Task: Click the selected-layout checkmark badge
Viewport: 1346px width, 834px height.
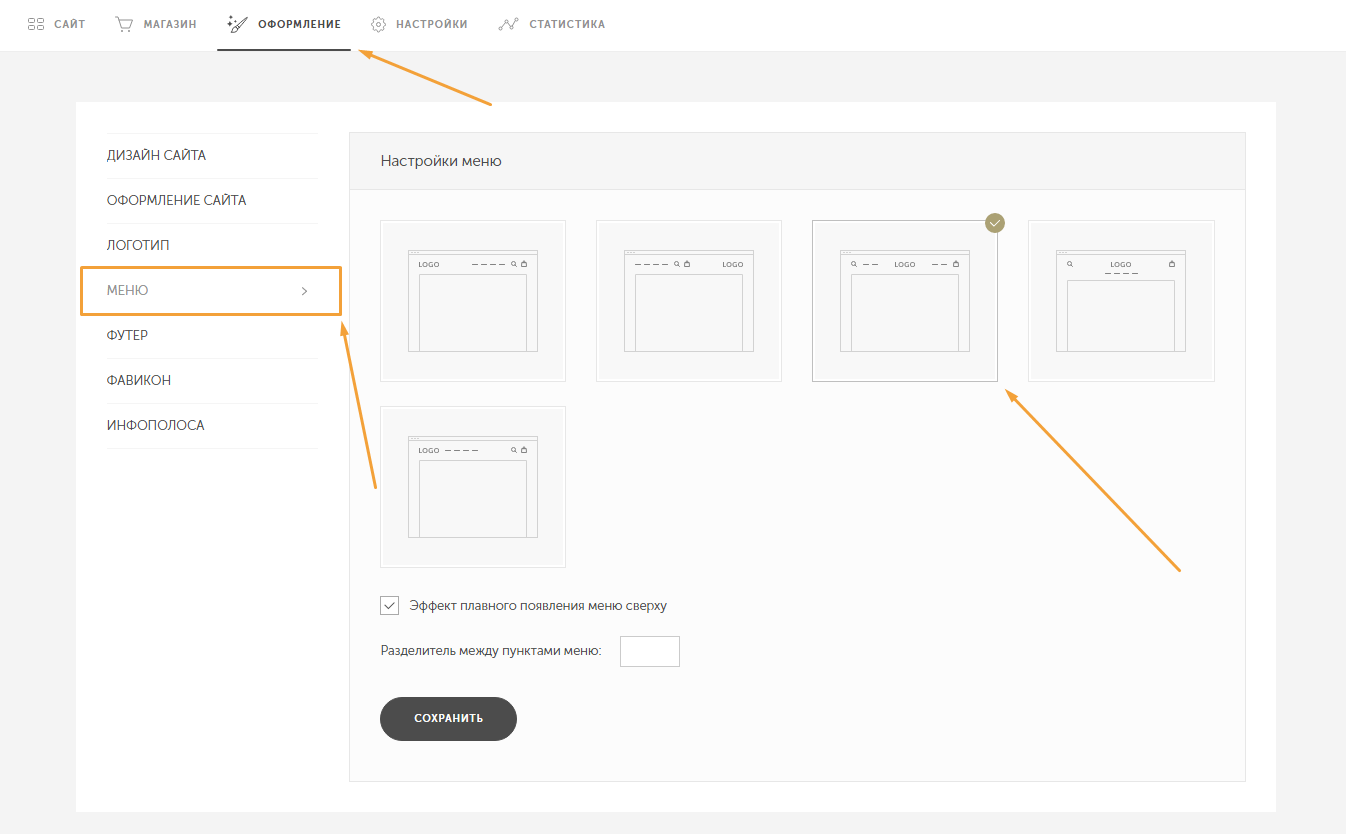Action: click(995, 223)
